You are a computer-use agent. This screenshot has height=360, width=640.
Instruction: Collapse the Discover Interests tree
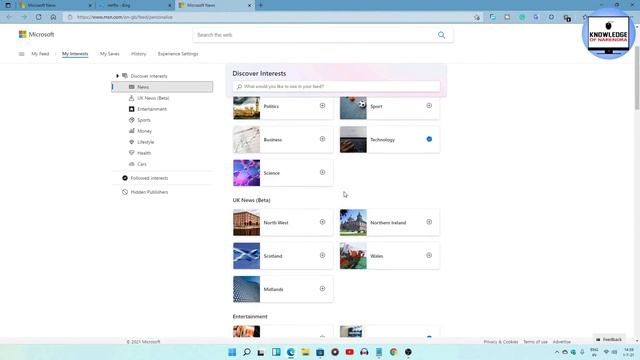point(117,76)
